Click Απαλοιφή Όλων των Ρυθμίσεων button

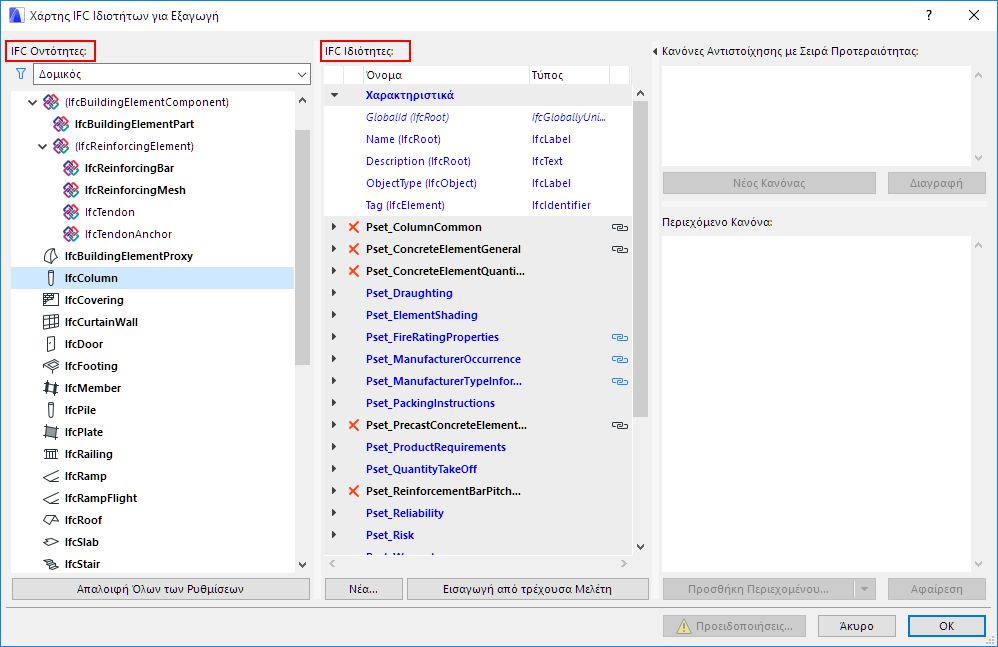coord(160,589)
